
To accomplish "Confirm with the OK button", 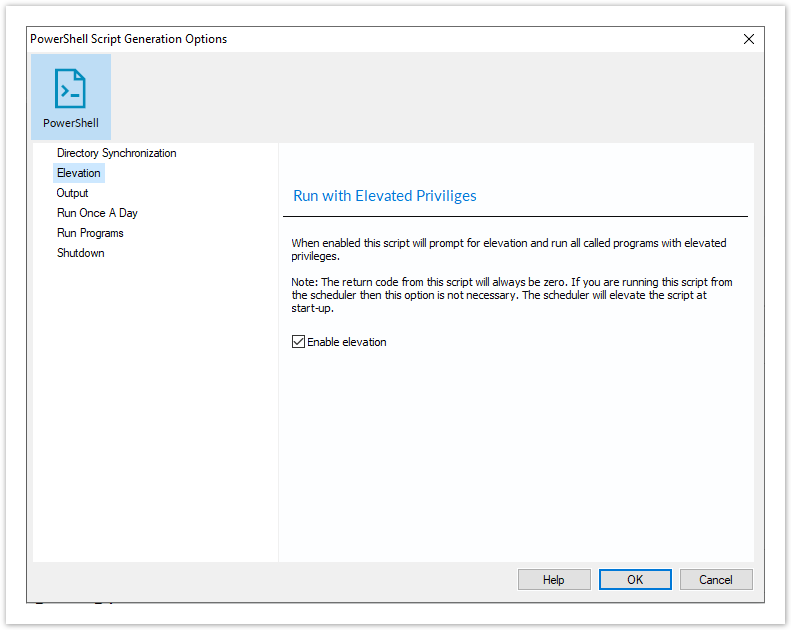I will (635, 580).
